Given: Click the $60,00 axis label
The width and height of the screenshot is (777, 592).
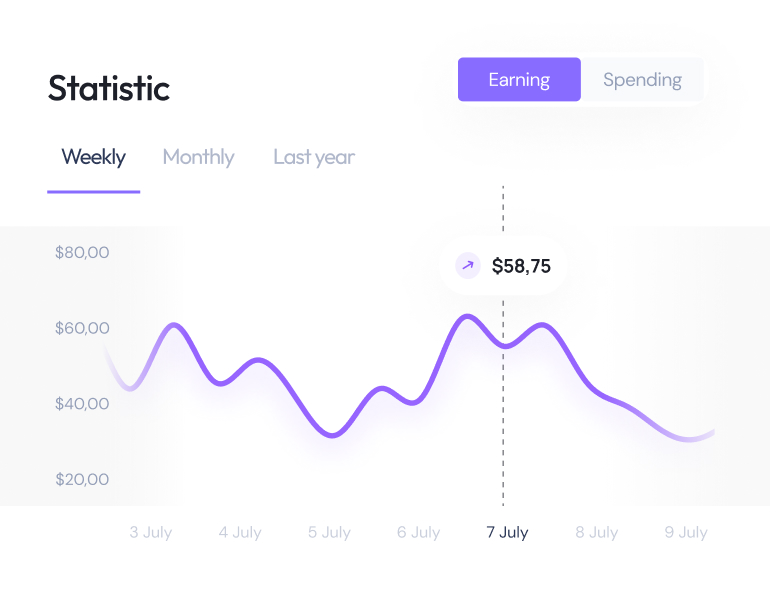Looking at the screenshot, I should click(x=82, y=328).
